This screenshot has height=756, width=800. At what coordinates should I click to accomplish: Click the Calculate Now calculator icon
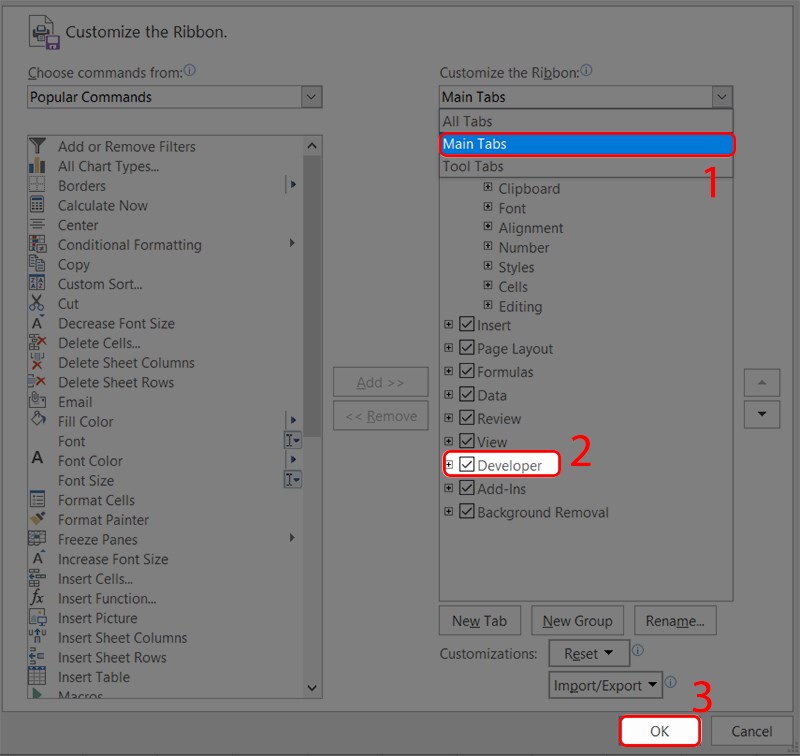[37, 205]
